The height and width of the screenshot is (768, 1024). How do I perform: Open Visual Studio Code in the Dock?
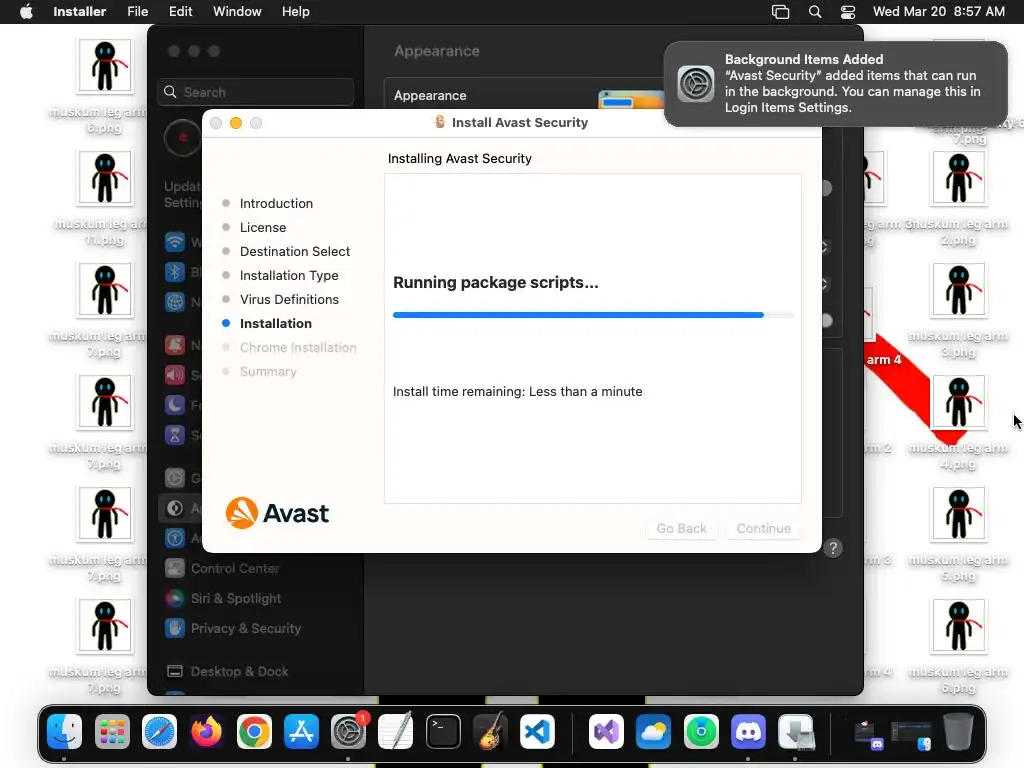[537, 731]
